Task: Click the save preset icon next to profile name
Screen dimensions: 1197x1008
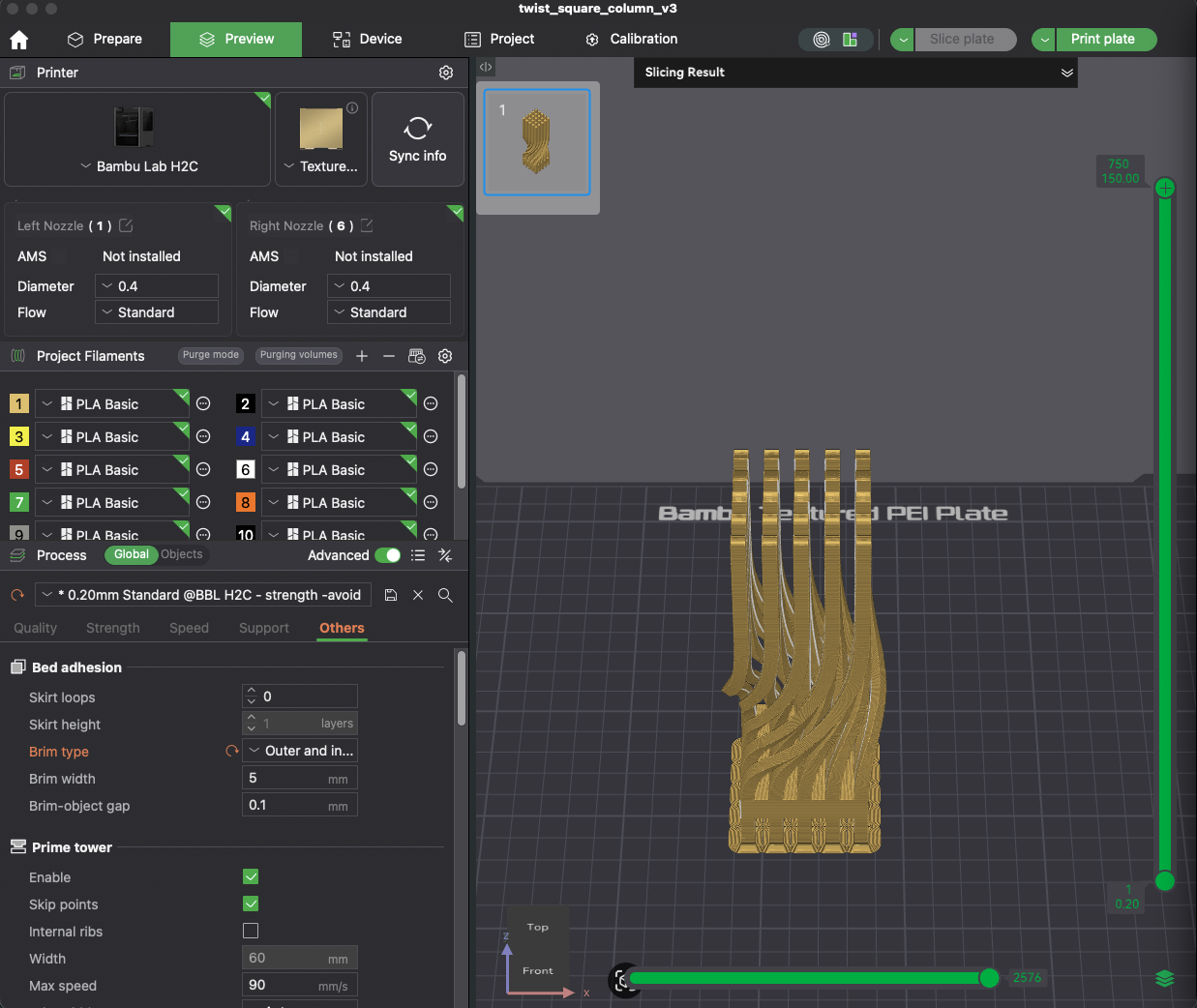Action: click(x=391, y=595)
